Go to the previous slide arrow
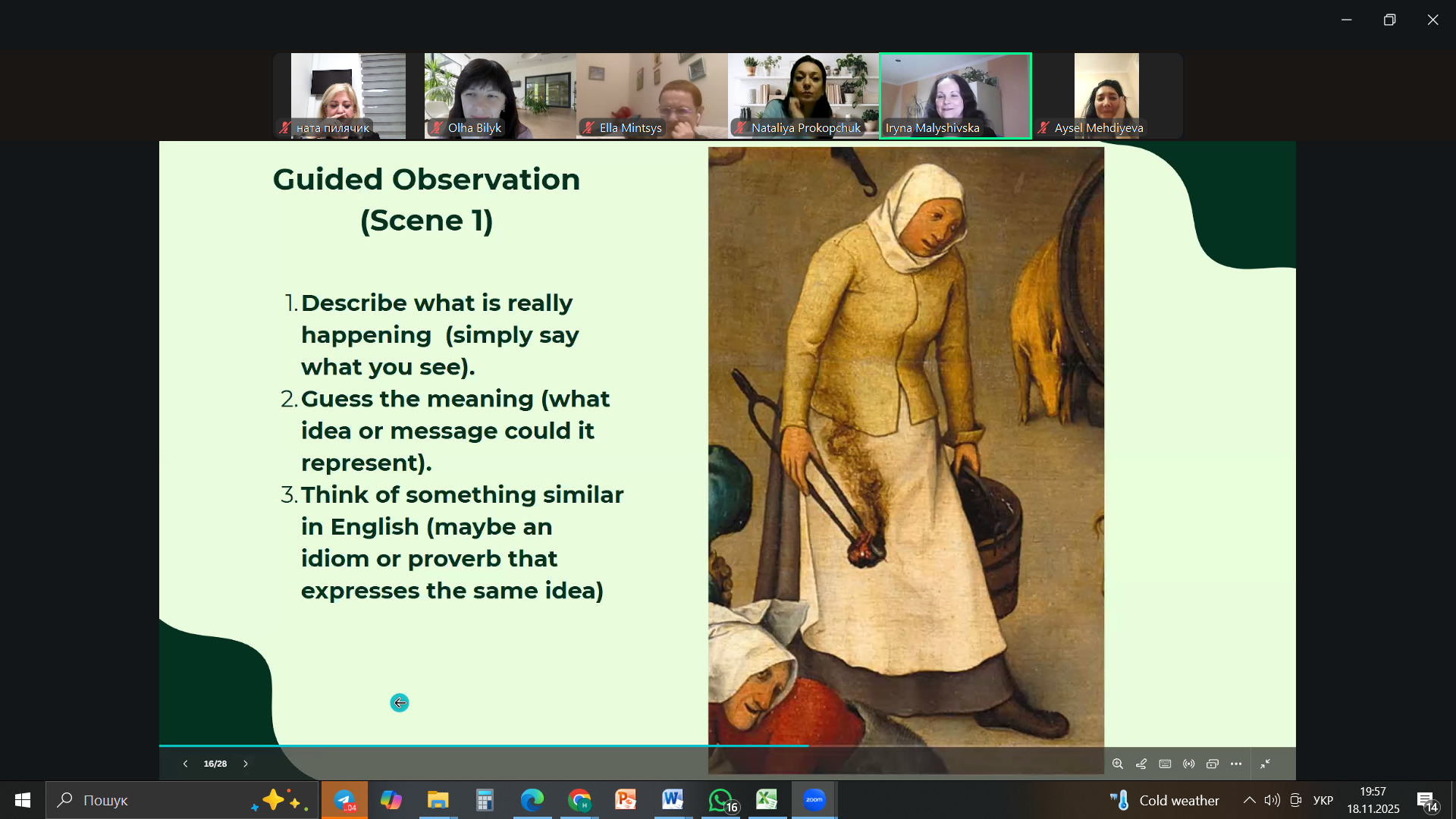 [185, 764]
